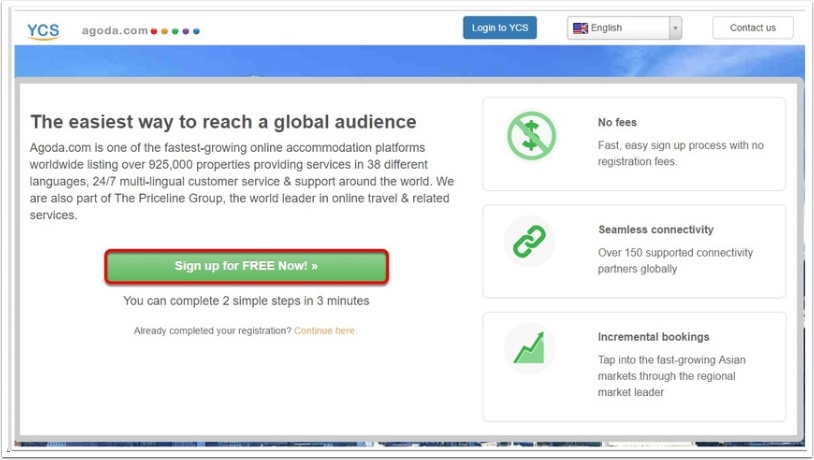Open the Contact us button

click(753, 28)
